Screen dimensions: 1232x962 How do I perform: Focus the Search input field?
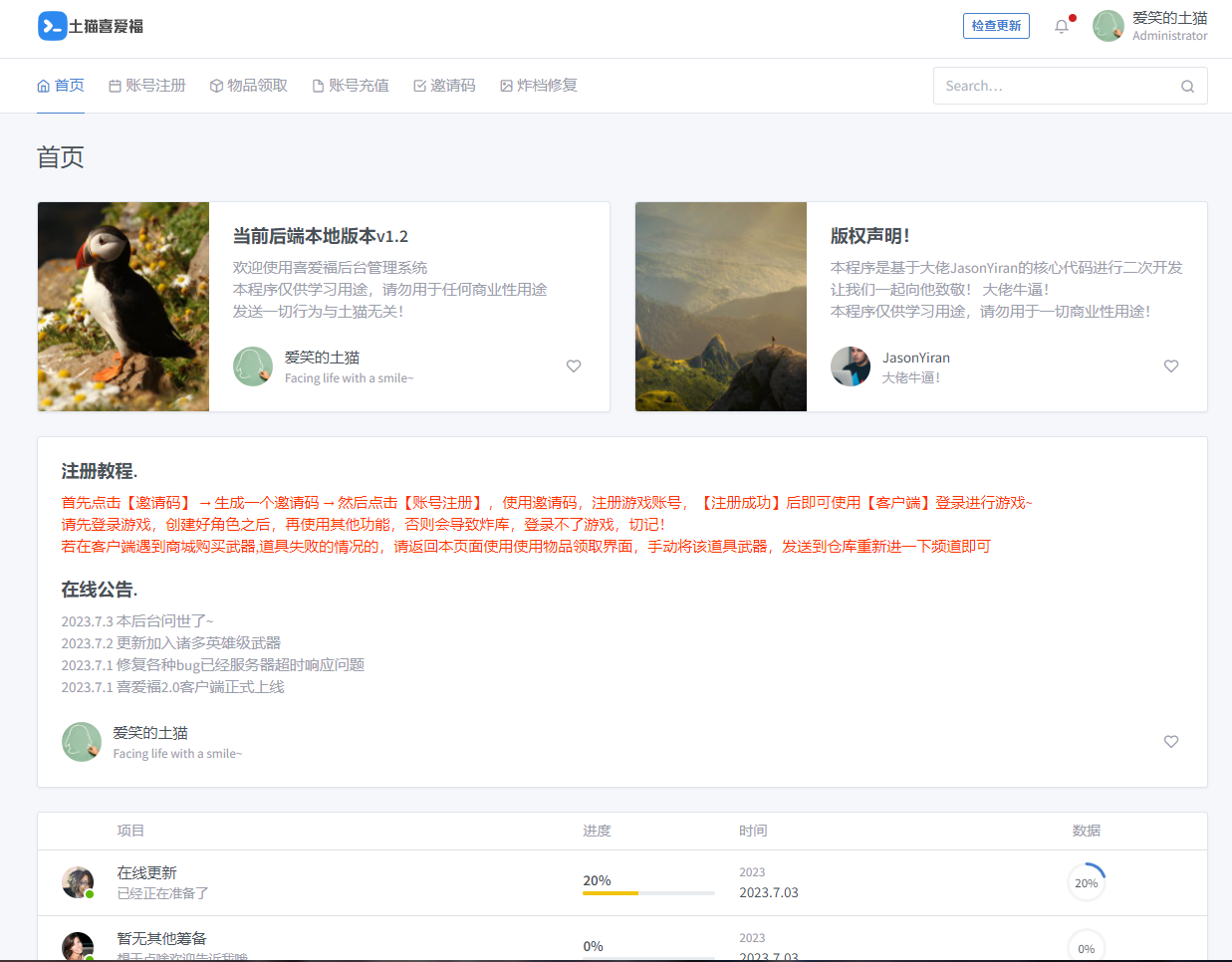tap(1056, 87)
